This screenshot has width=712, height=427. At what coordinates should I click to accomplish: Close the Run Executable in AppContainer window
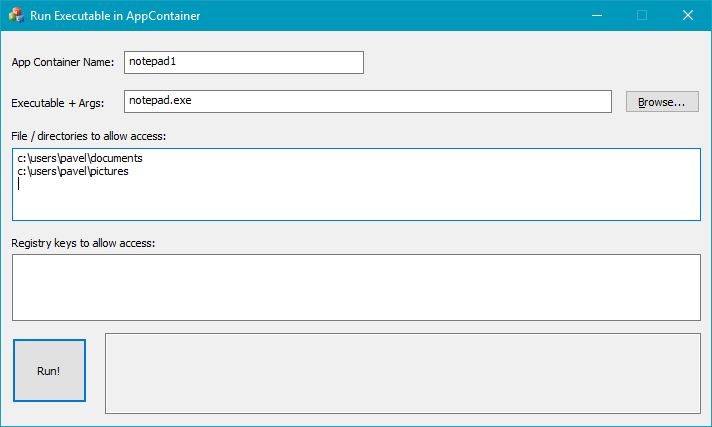[x=688, y=15]
